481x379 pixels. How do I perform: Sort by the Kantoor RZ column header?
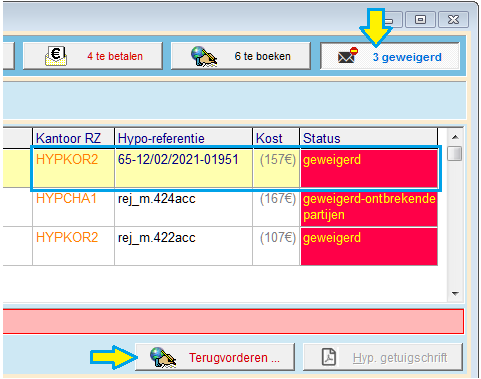click(73, 138)
